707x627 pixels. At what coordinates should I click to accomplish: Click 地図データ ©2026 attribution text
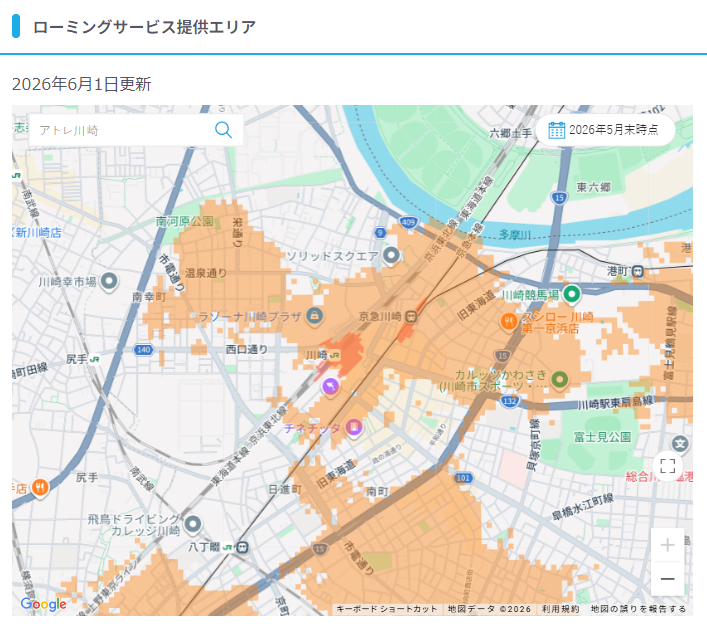click(x=489, y=609)
